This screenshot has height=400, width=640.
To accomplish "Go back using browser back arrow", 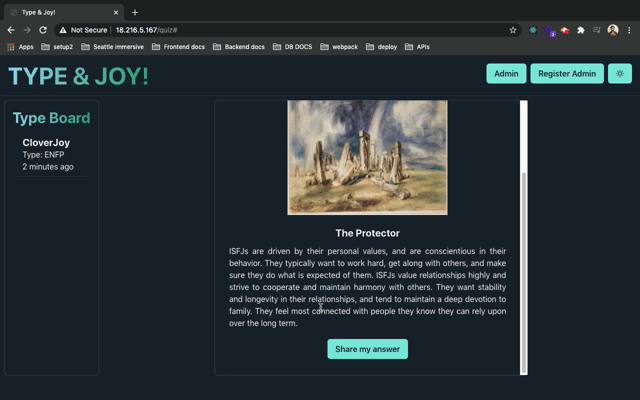I will (11, 30).
